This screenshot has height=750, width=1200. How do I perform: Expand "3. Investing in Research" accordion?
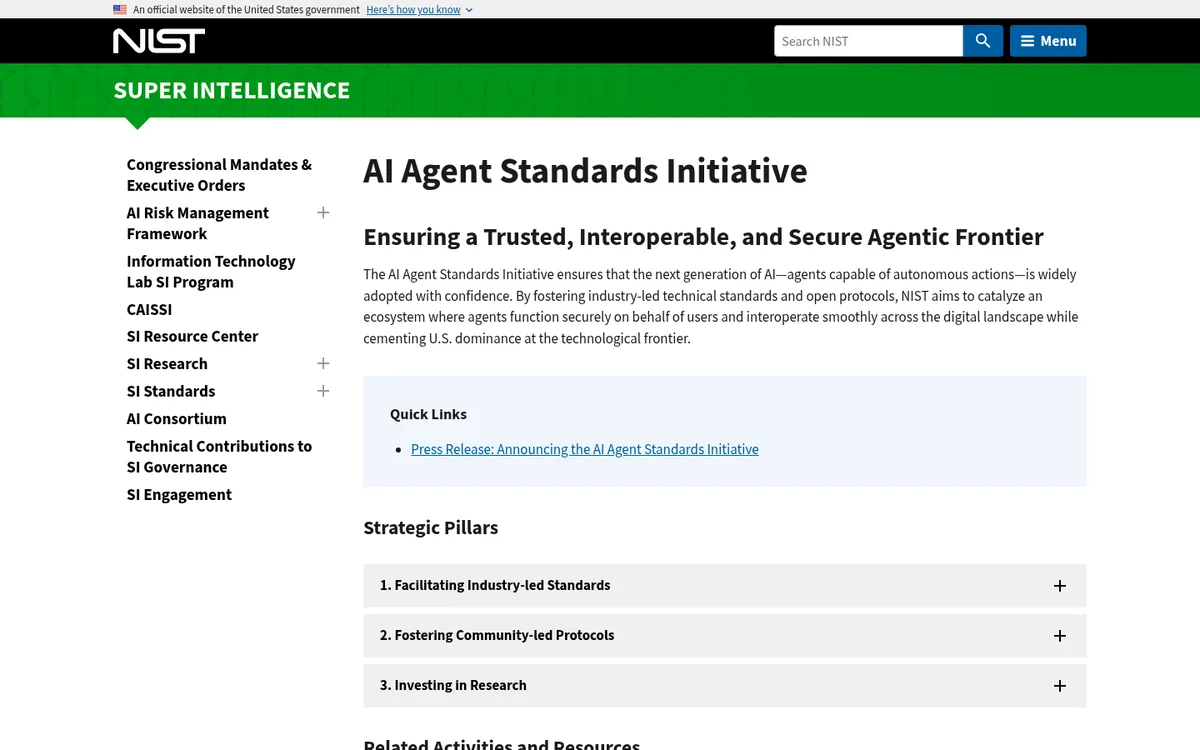tap(725, 686)
